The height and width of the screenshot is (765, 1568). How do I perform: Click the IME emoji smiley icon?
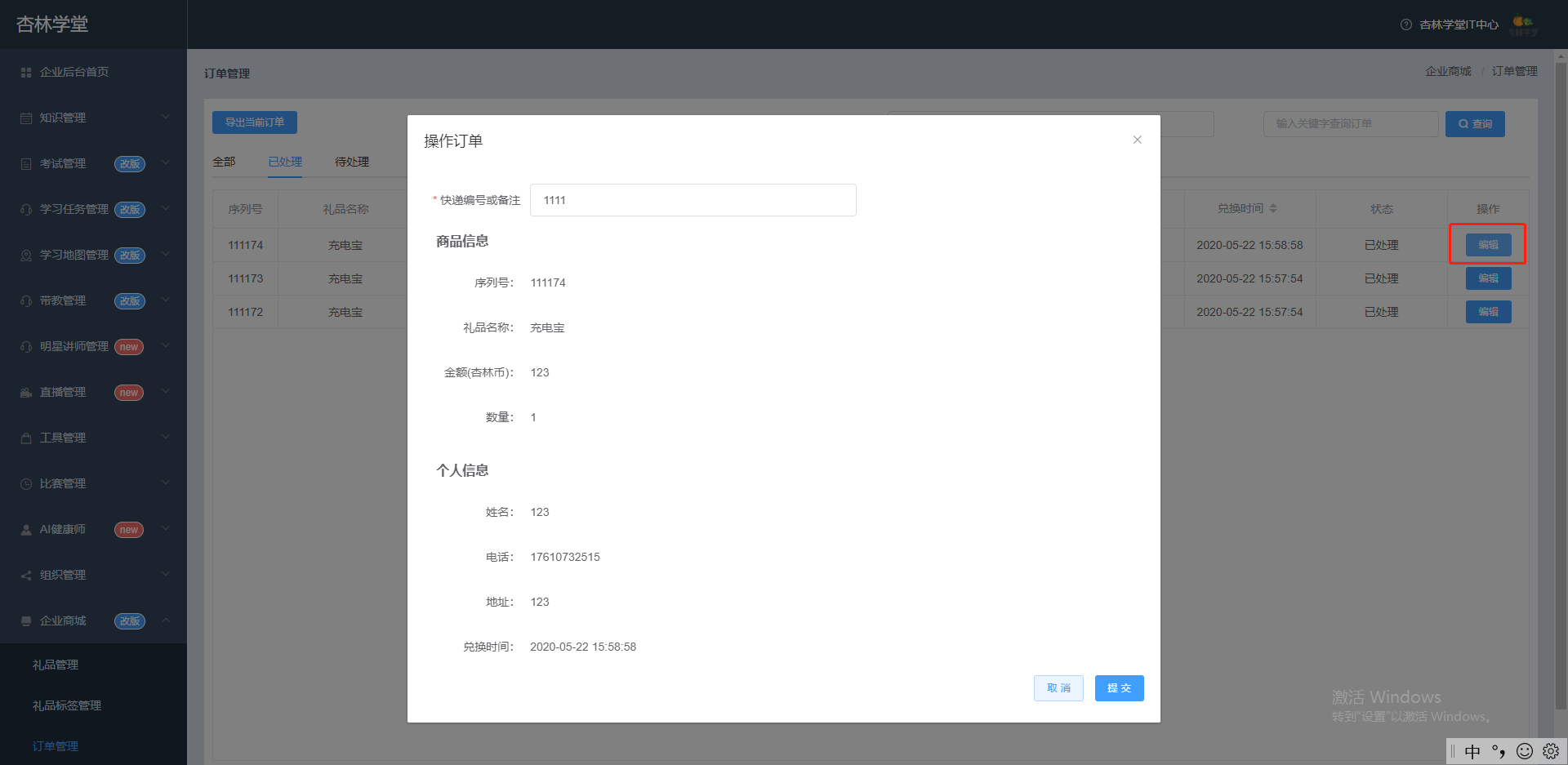pyautogui.click(x=1525, y=751)
